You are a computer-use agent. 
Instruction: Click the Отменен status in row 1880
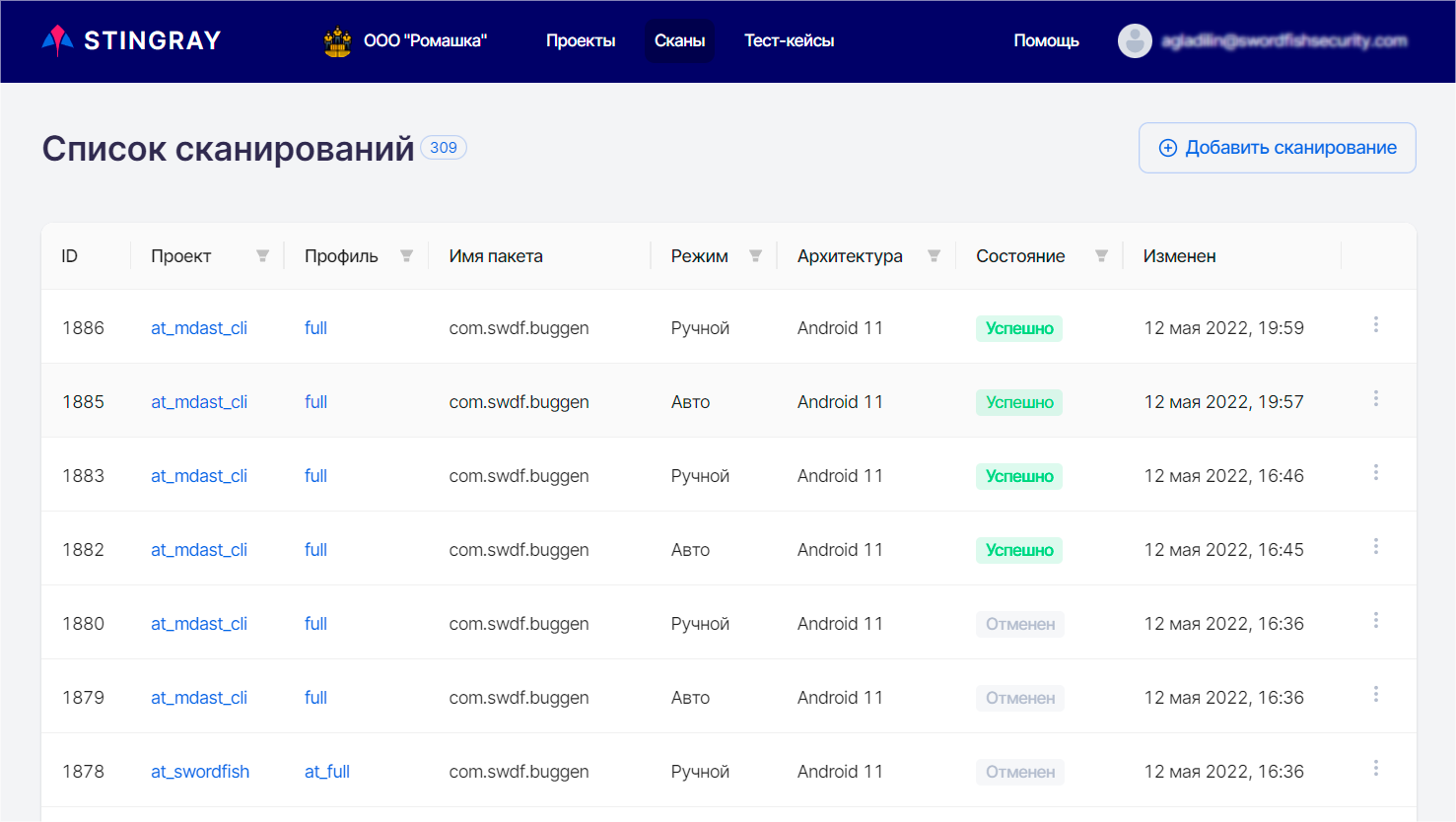(x=1020, y=624)
